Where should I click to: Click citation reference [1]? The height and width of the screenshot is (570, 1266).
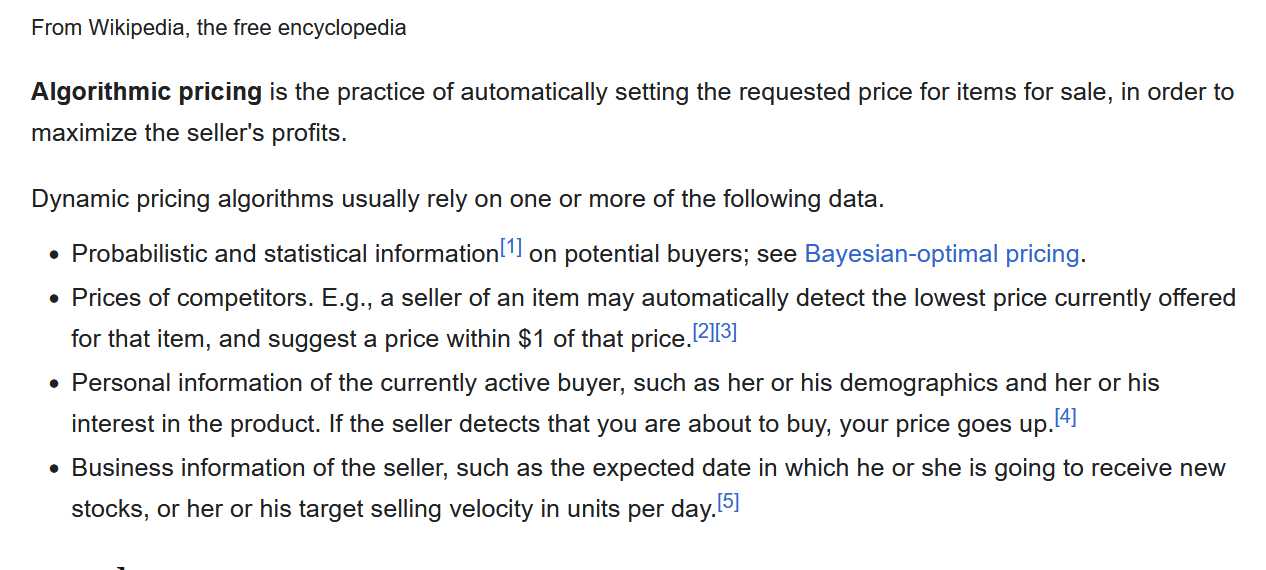tap(510, 248)
